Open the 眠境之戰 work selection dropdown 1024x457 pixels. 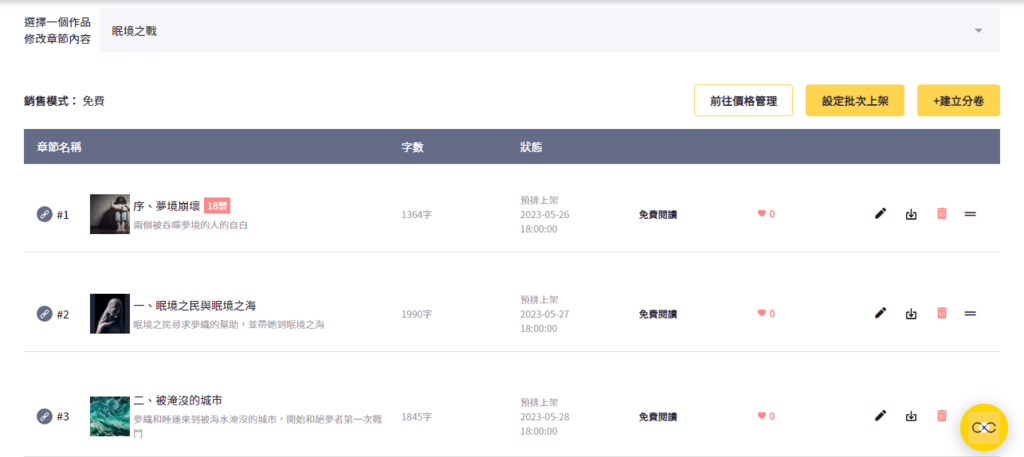[x=549, y=31]
